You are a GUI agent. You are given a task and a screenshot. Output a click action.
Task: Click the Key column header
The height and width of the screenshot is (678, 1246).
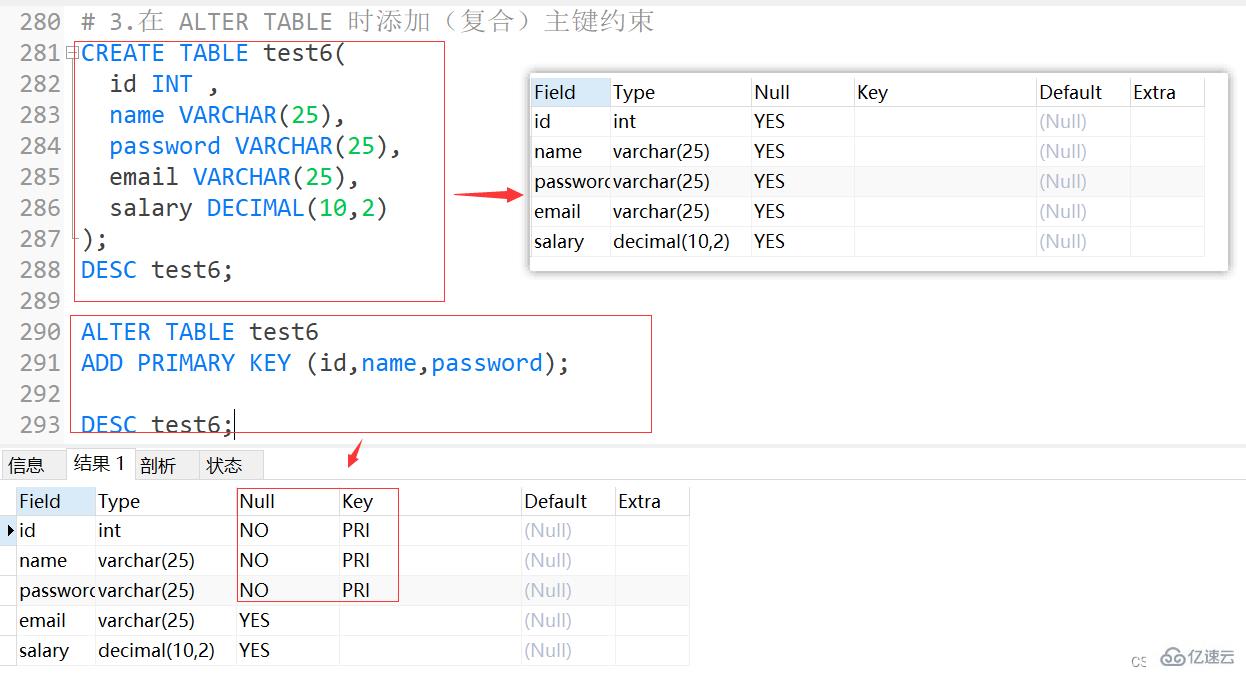(x=356, y=501)
